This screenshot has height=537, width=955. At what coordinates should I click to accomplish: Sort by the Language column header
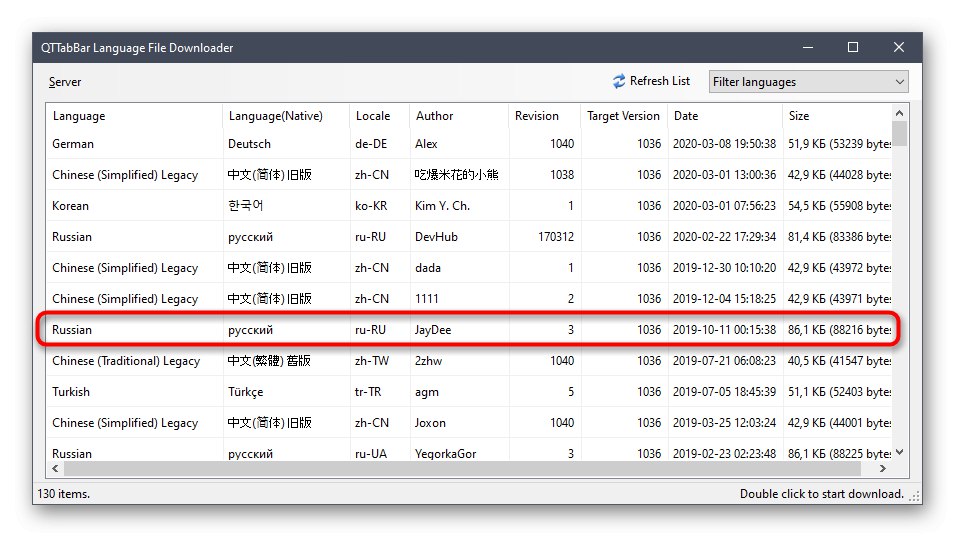tap(134, 116)
